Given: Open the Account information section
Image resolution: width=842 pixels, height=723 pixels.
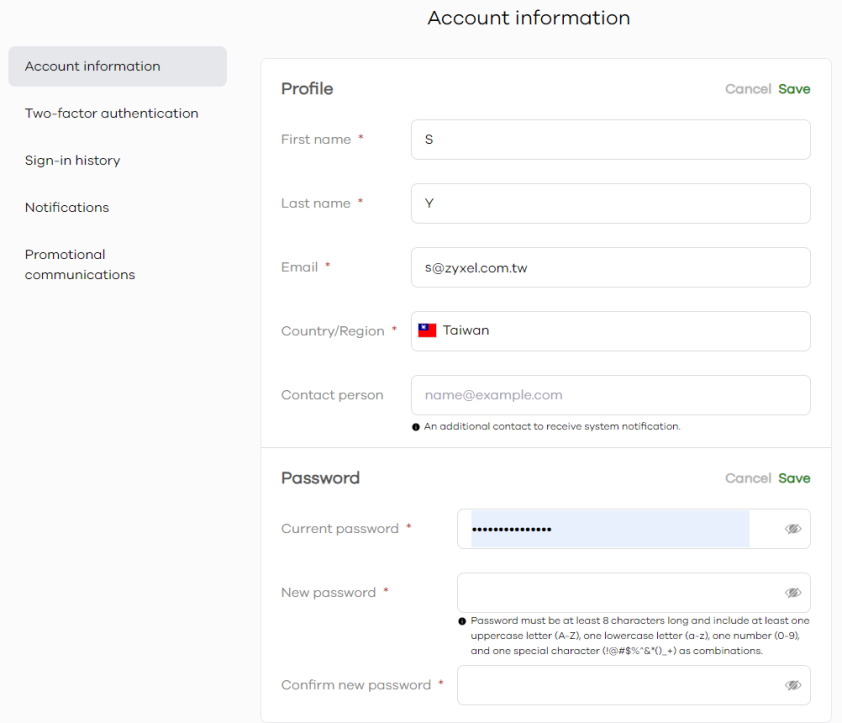Looking at the screenshot, I should coord(117,66).
